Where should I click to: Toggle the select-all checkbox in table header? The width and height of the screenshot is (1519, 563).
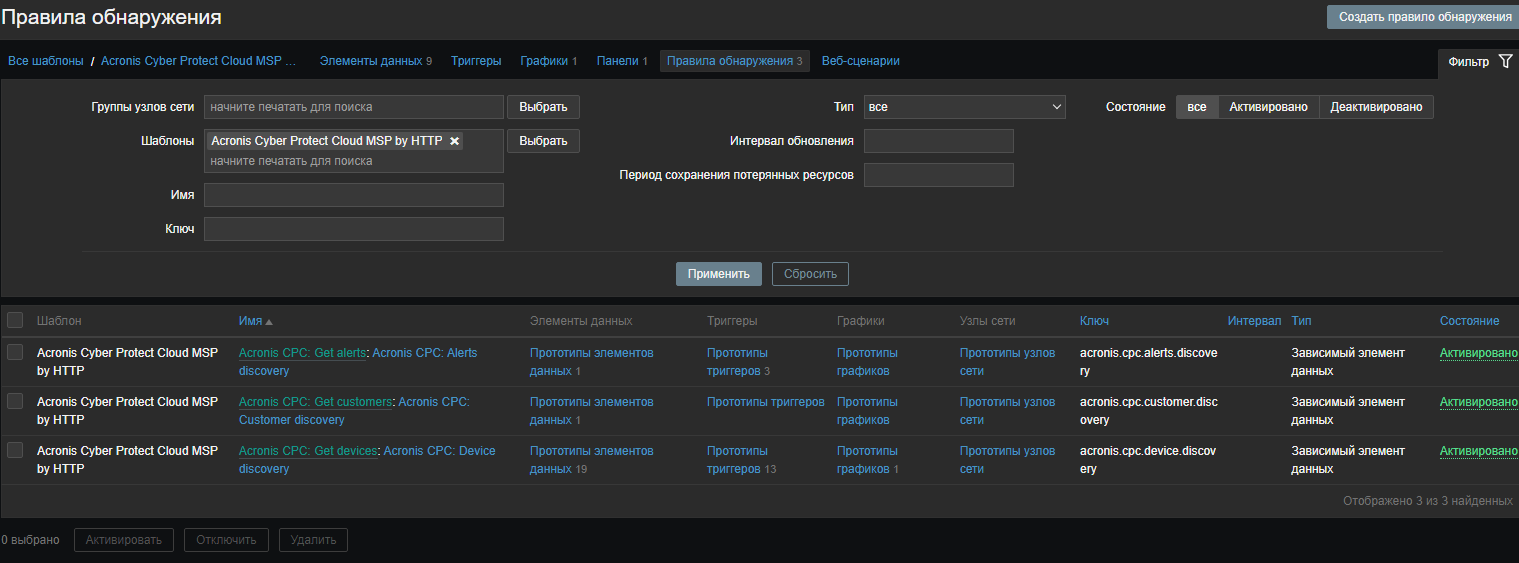[x=15, y=320]
